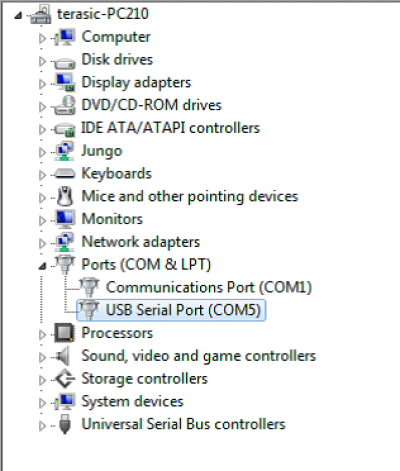Expand the Network adapters node
This screenshot has width=400, height=471.
tap(42, 243)
